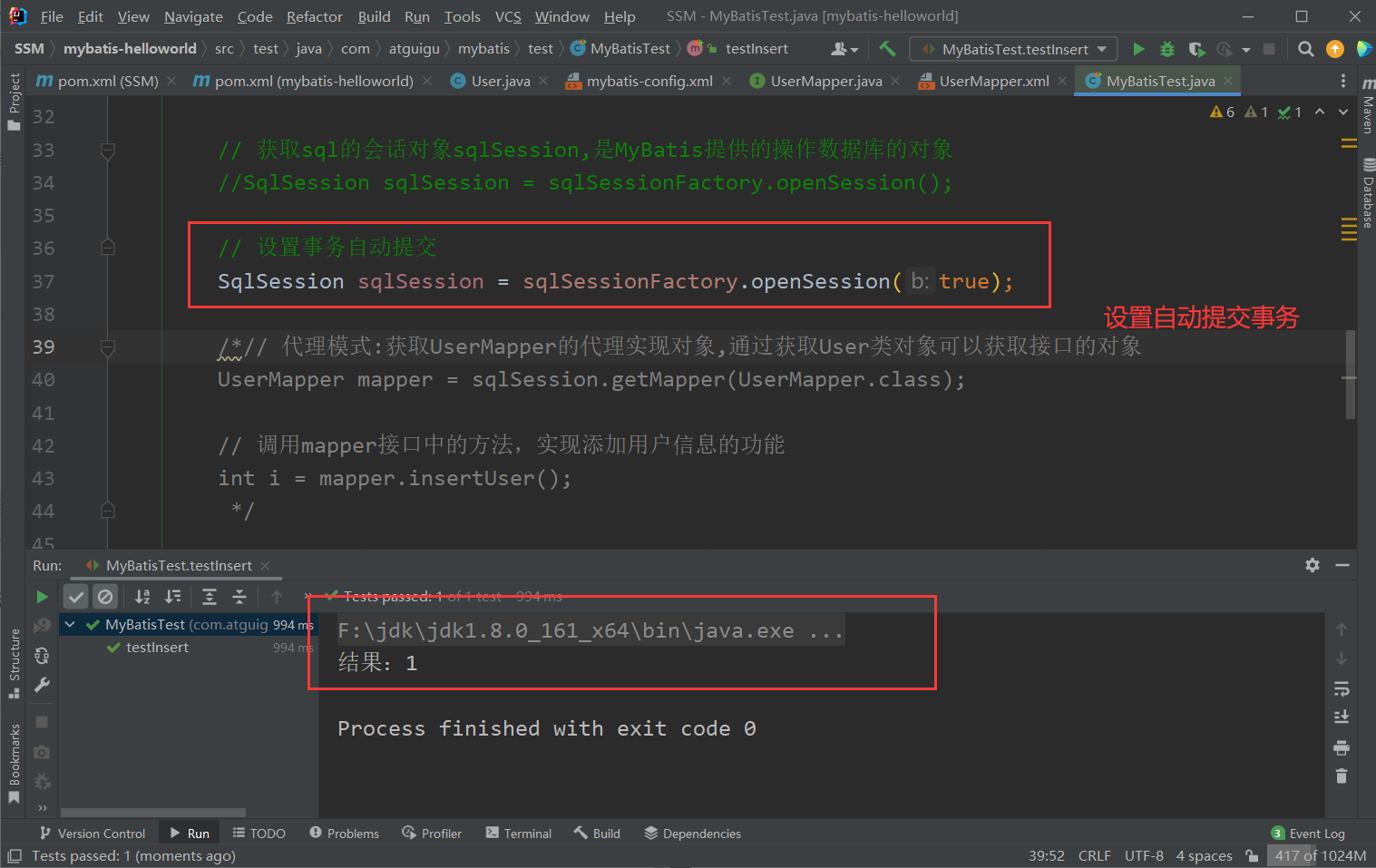This screenshot has height=868, width=1376.
Task: Open the Event Log
Action: click(x=1308, y=834)
